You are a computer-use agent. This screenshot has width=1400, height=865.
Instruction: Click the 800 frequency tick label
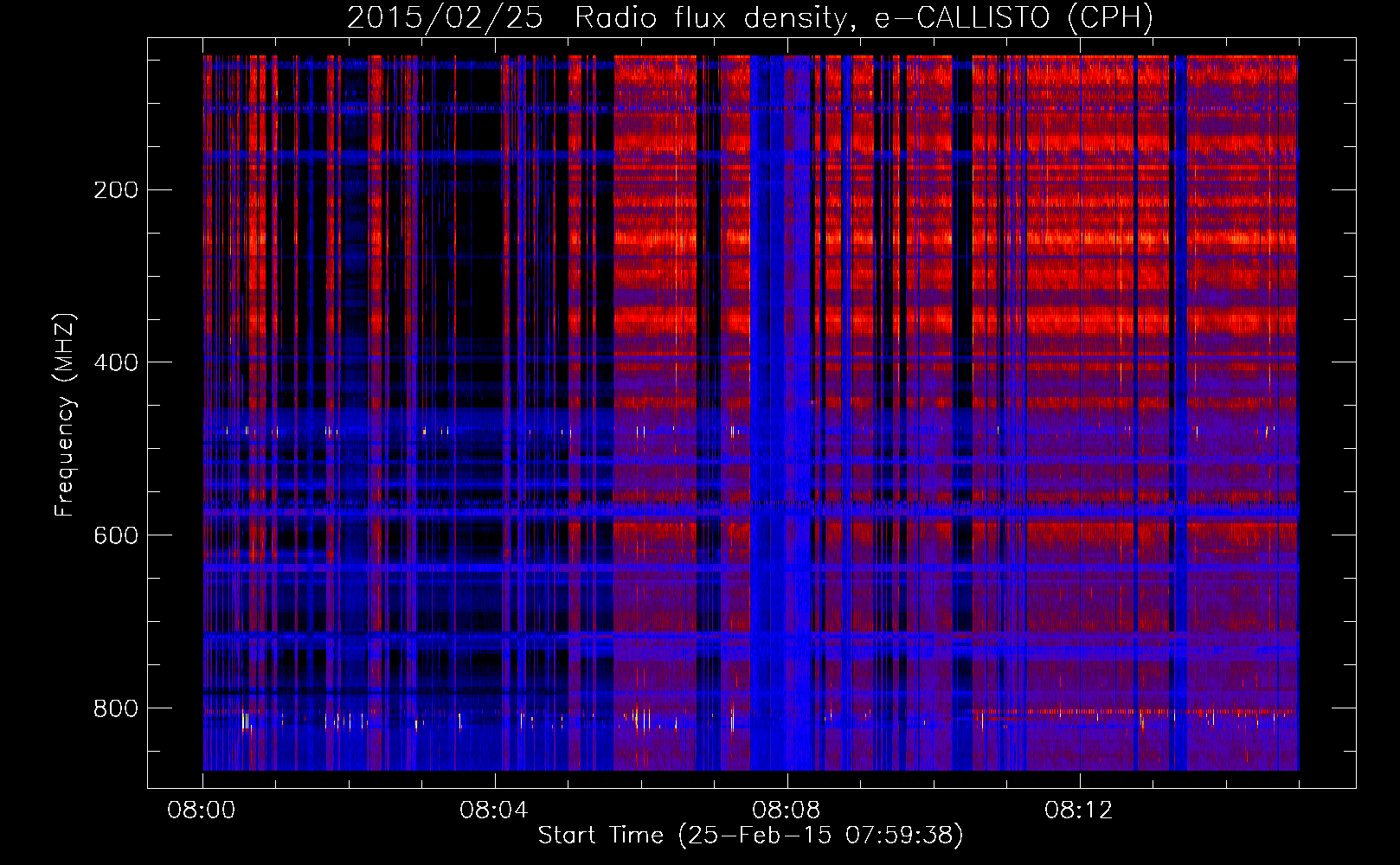[116, 708]
